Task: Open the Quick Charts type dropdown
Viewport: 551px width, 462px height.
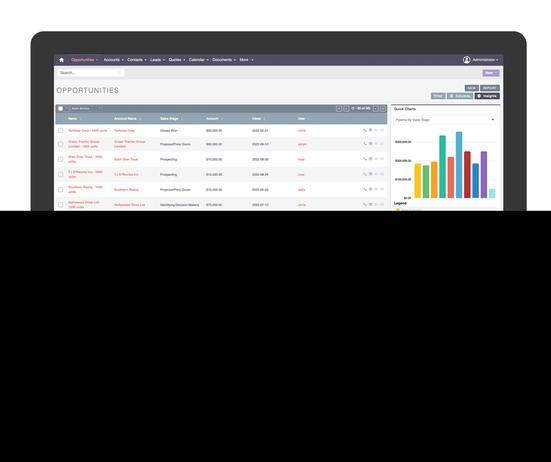Action: coord(445,120)
